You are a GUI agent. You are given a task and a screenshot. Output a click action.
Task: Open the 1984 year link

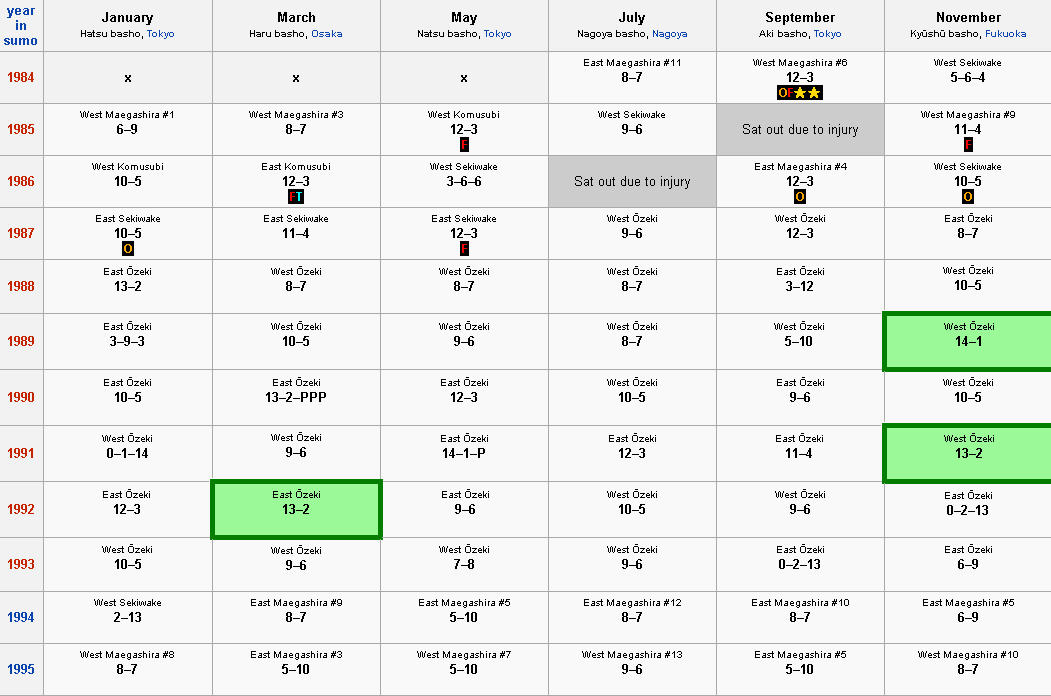(x=20, y=77)
